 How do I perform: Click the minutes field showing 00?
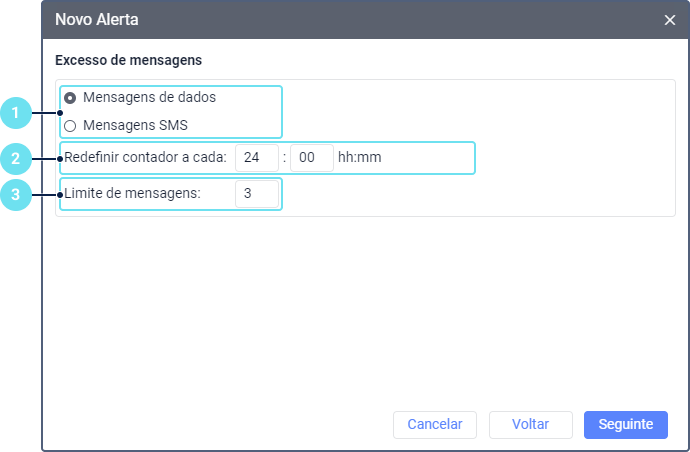pos(311,158)
